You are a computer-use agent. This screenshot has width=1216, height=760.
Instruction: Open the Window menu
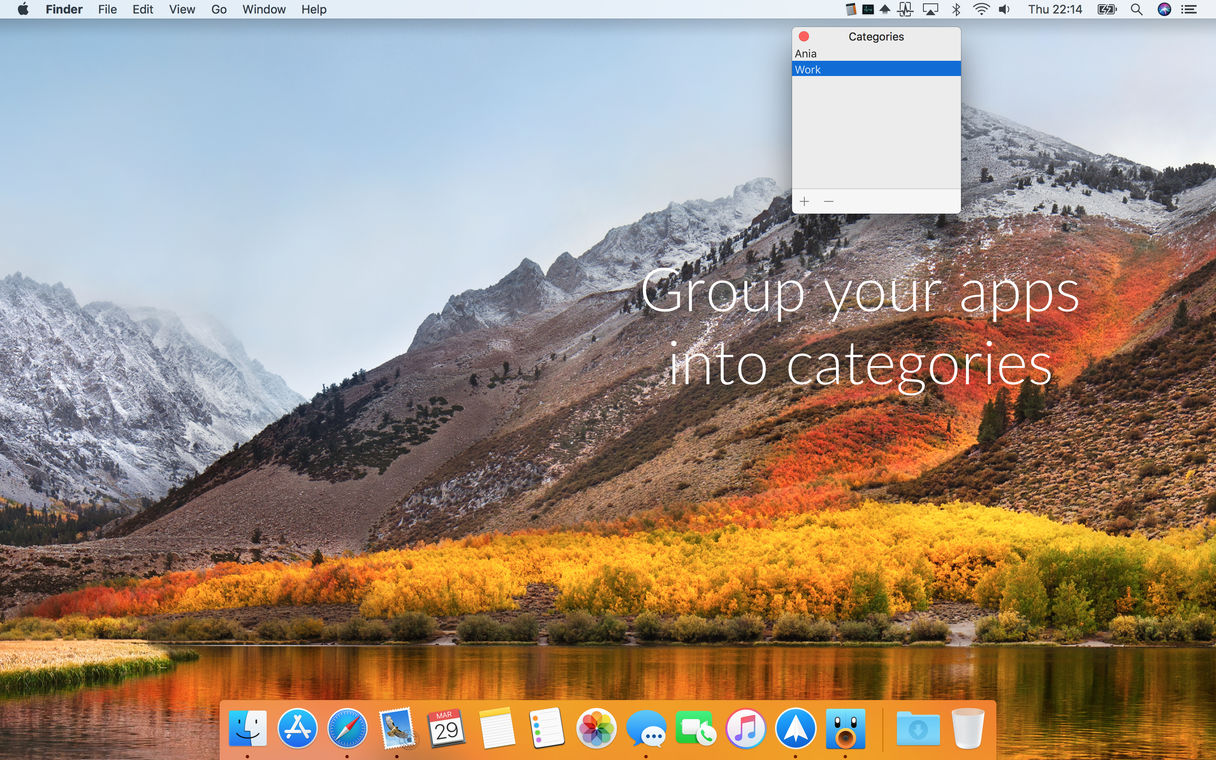point(264,9)
